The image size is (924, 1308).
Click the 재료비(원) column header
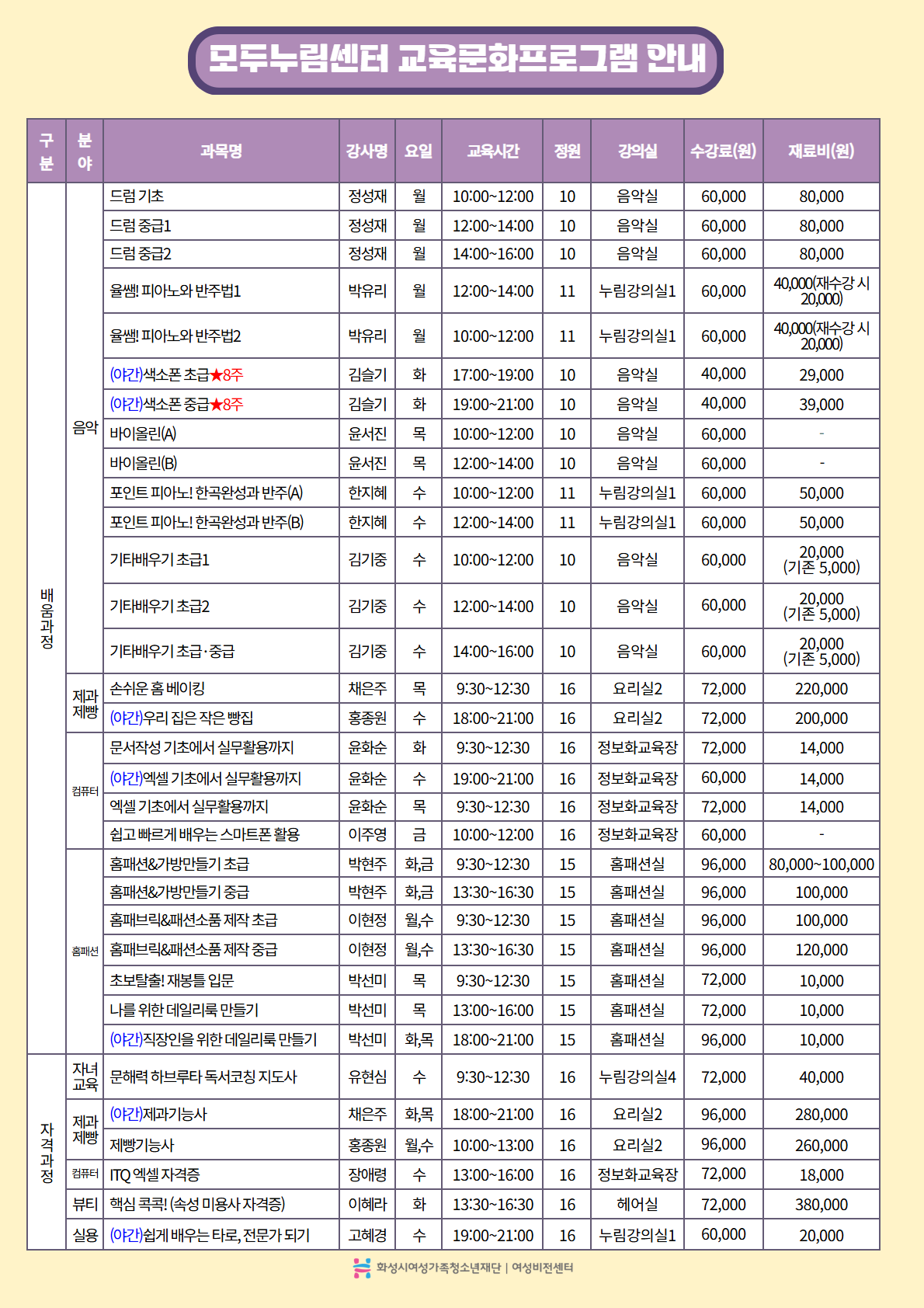pos(821,151)
